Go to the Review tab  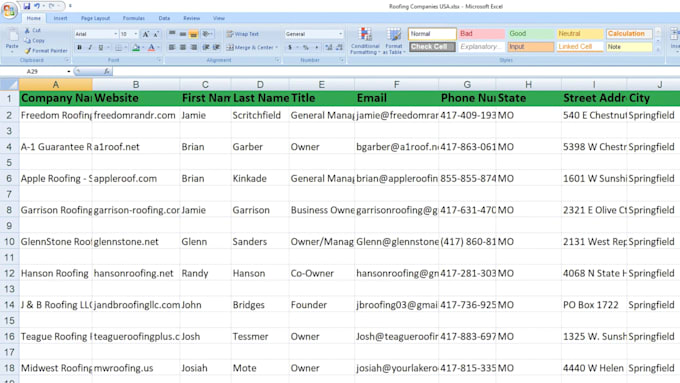[x=192, y=18]
